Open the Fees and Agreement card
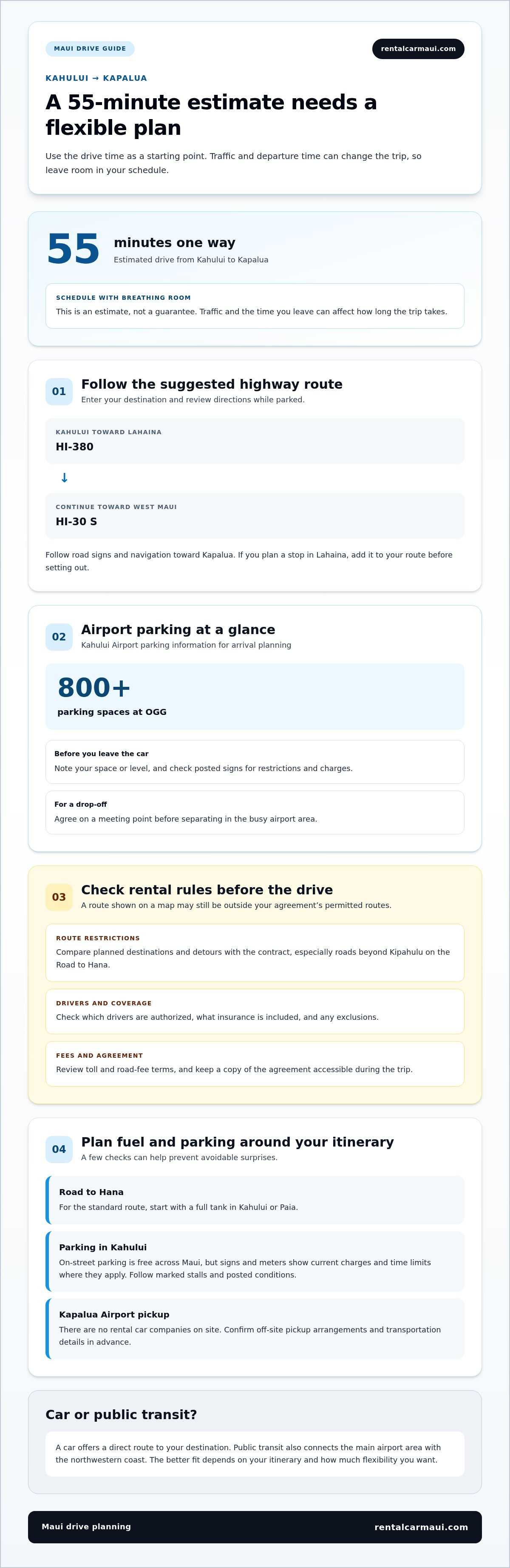This screenshot has width=510, height=1568. click(255, 1064)
